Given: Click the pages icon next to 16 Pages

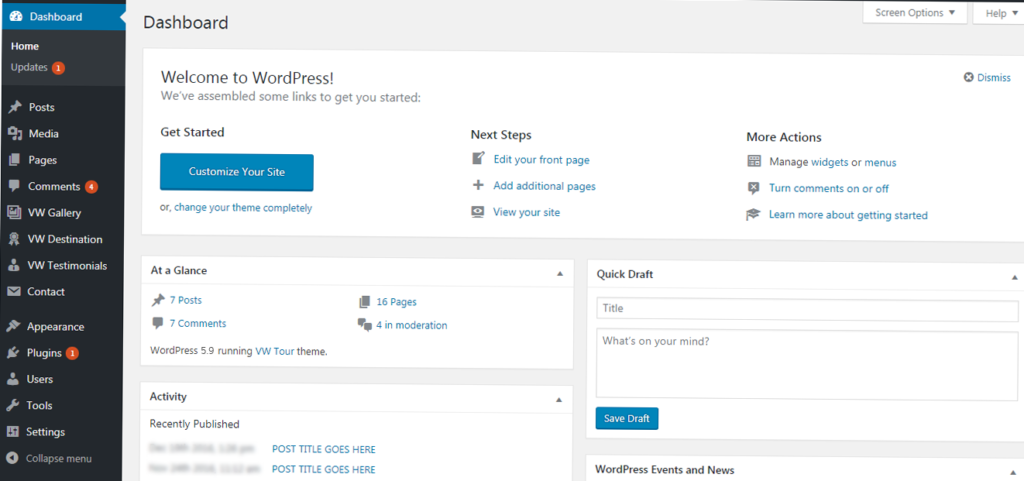Looking at the screenshot, I should tap(364, 302).
